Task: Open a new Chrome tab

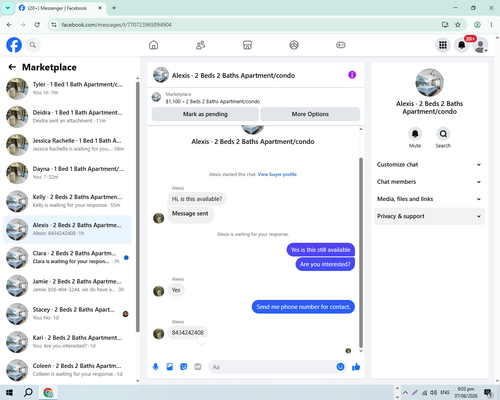Action: 114,8
